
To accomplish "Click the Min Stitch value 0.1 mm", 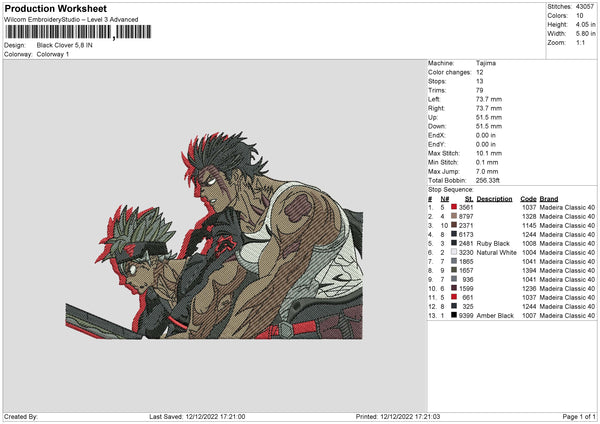I will coord(487,162).
